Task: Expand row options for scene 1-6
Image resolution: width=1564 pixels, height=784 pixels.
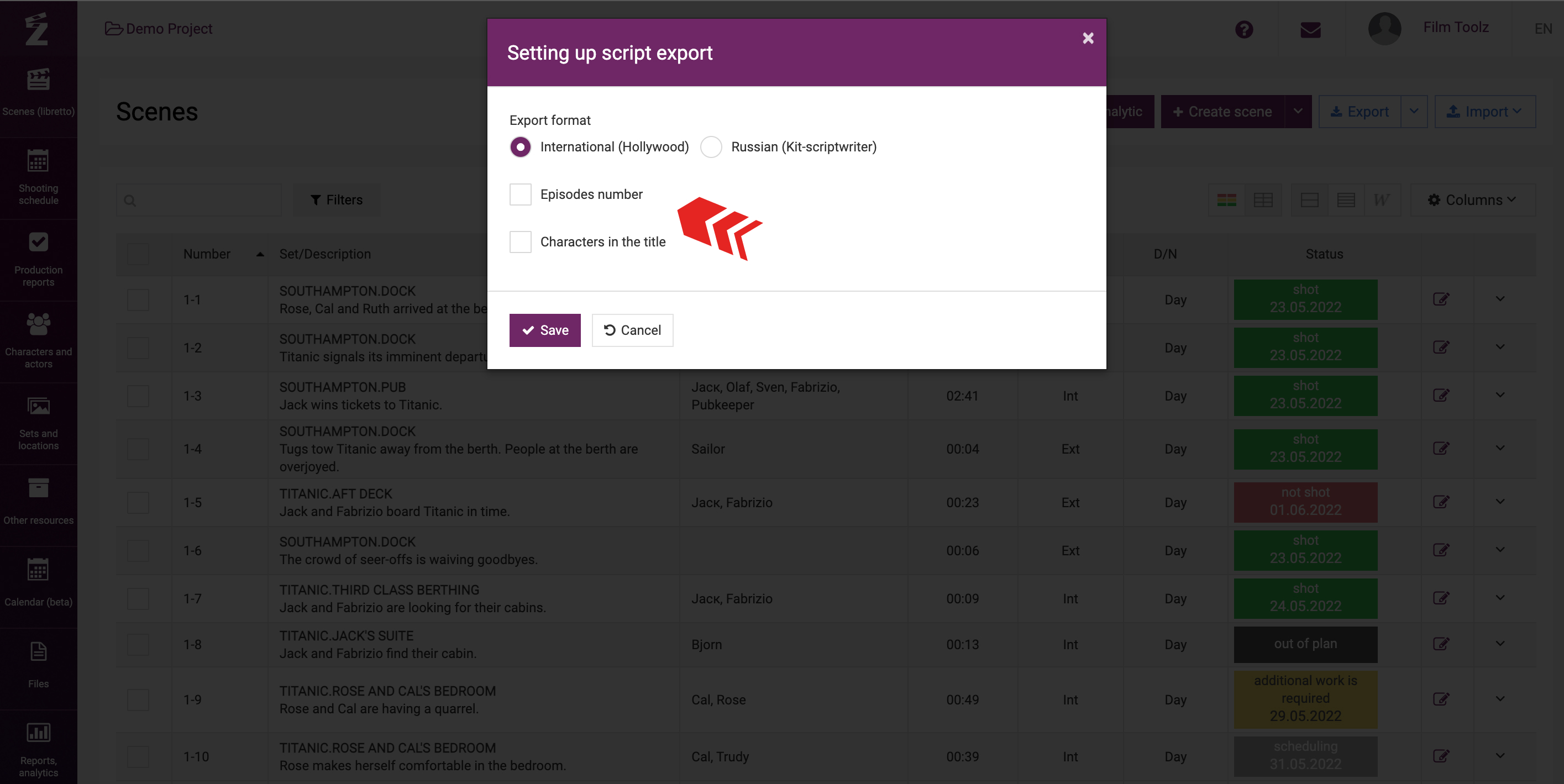Action: tap(1500, 550)
